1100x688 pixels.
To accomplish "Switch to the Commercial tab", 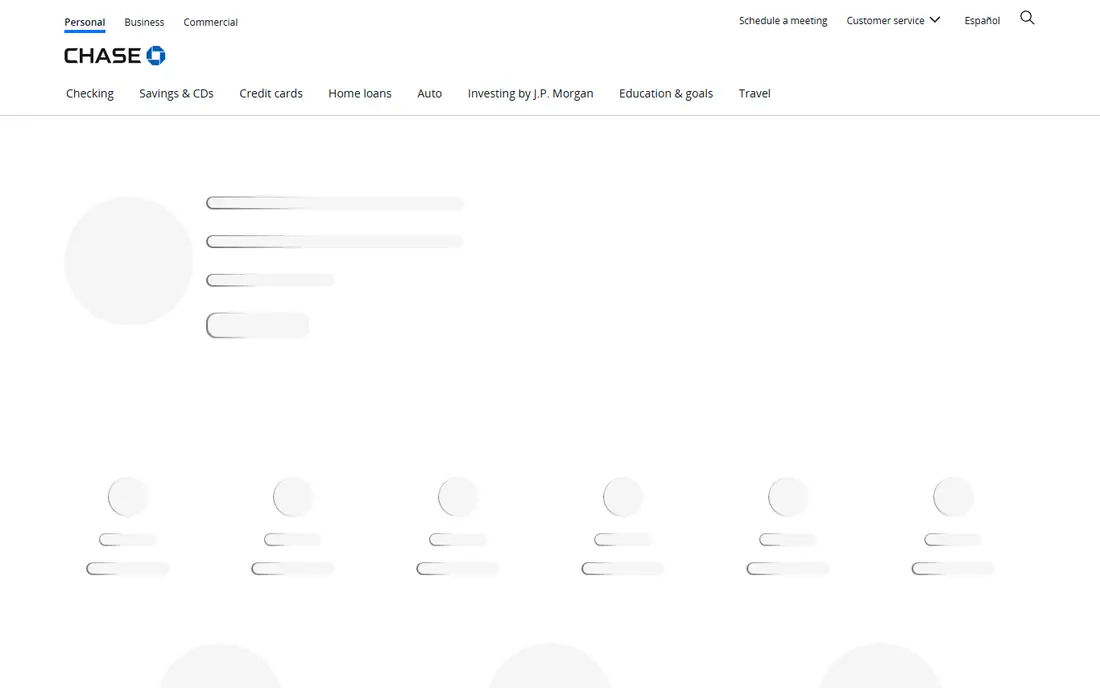I will click(x=210, y=22).
